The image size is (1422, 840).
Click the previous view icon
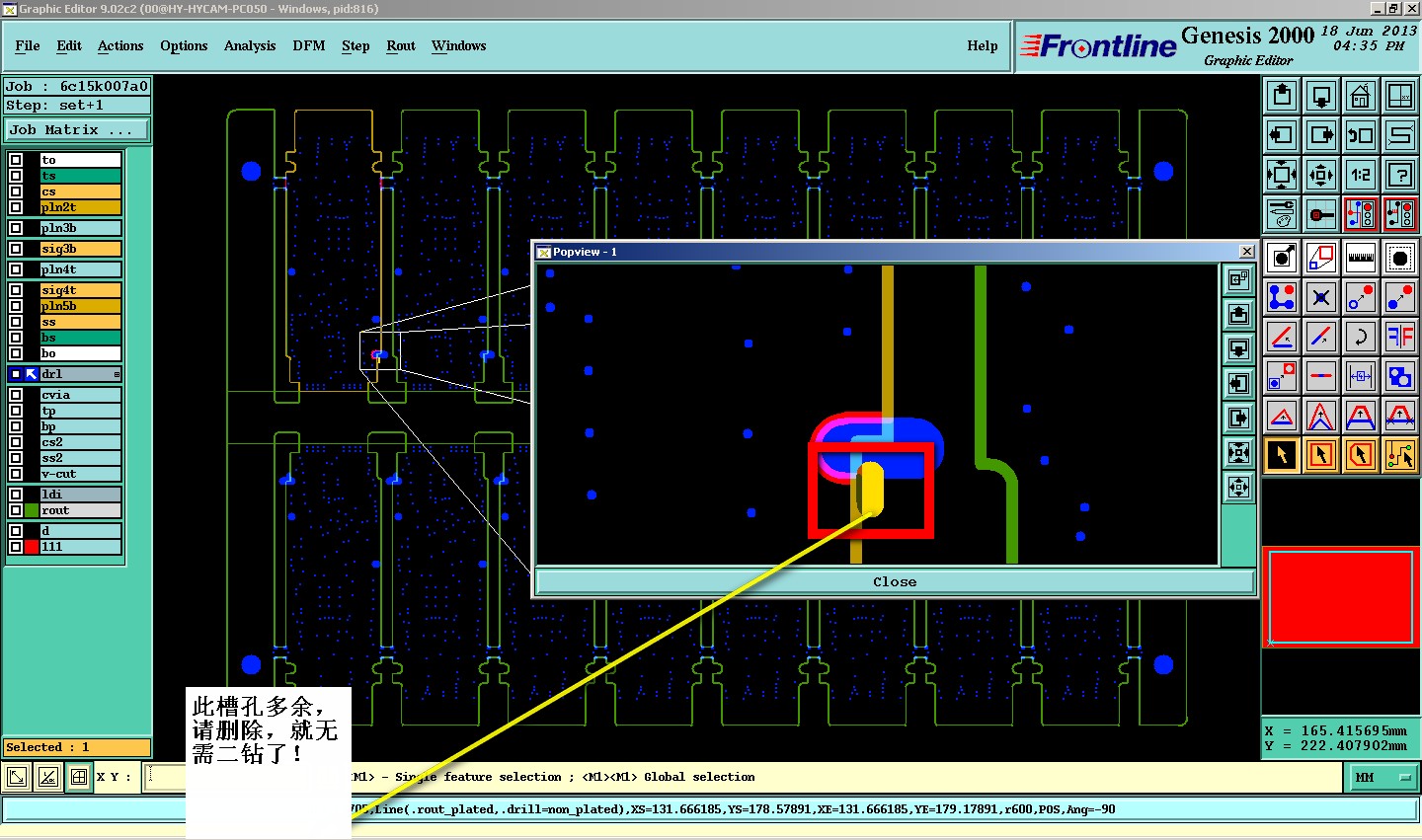pos(1361,135)
